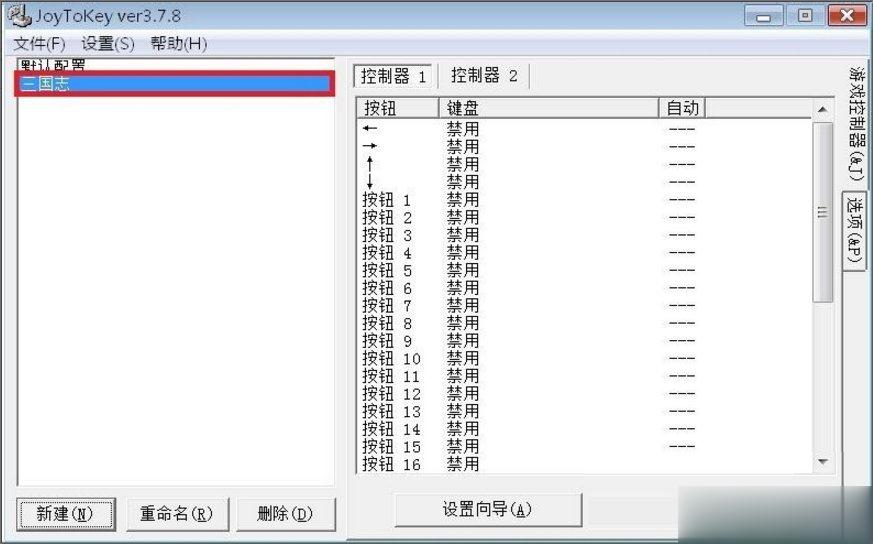The width and height of the screenshot is (873, 544).
Task: Switch to the 控制器 1 tab
Action: (x=393, y=76)
